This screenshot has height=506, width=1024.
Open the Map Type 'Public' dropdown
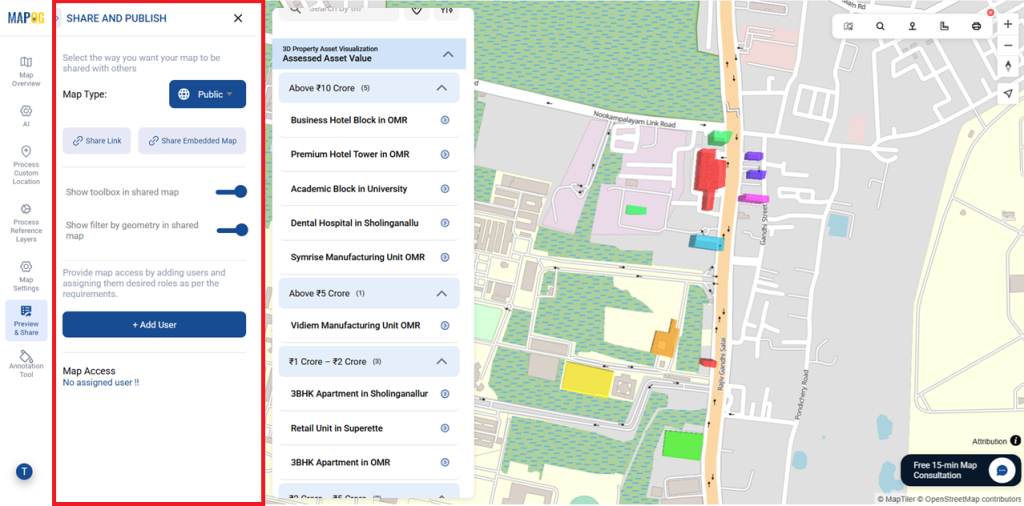208,94
